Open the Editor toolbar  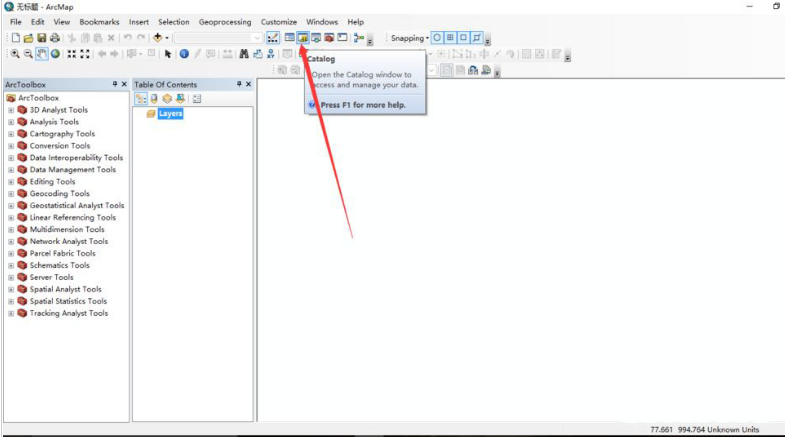pyautogui.click(x=273, y=38)
